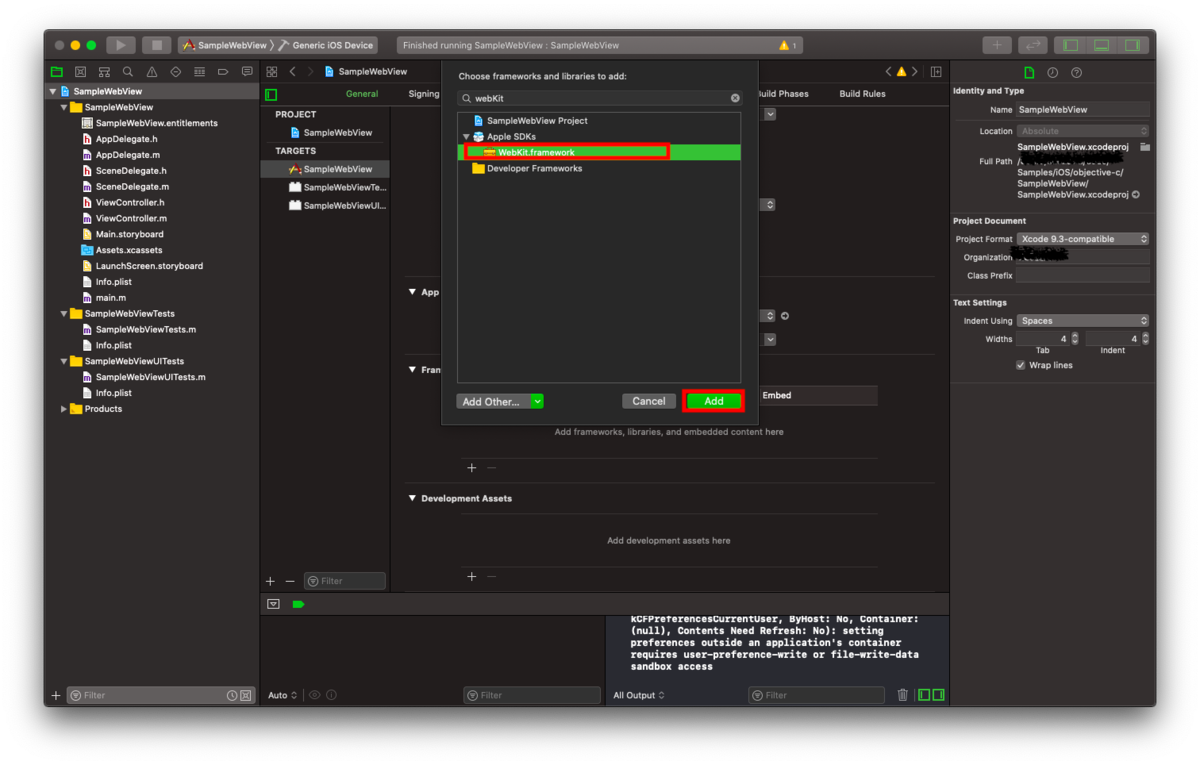The image size is (1200, 765).
Task: Enable the Wrap lines checkbox
Action: (1021, 365)
